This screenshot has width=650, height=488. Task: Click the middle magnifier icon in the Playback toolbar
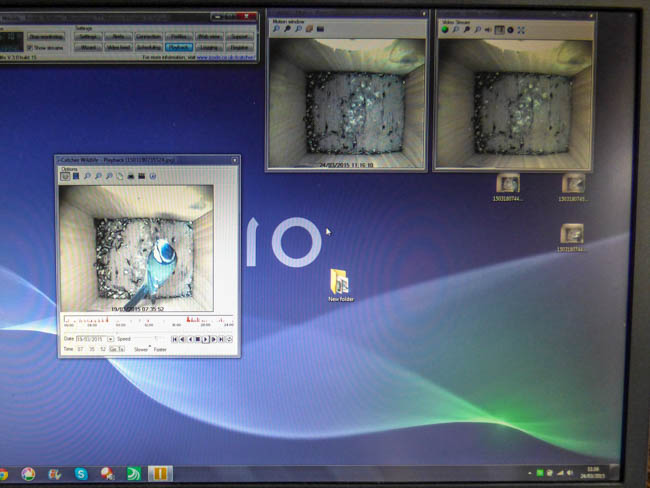pyautogui.click(x=98, y=176)
